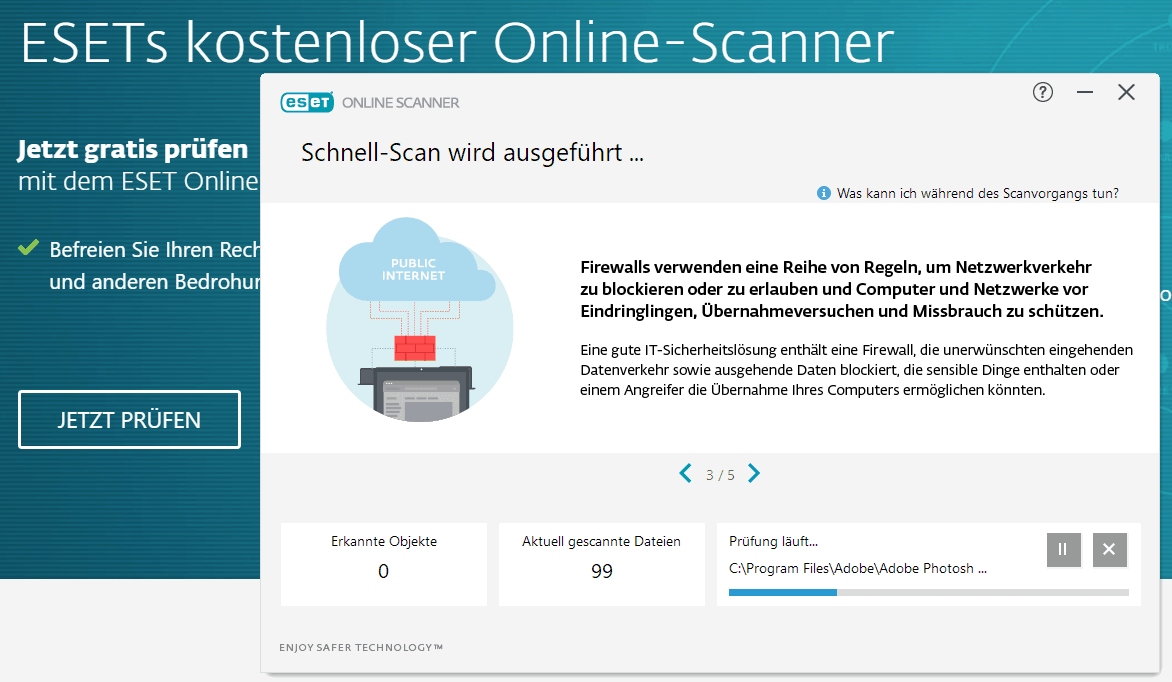Screen dimensions: 1172x682
Task: Click the detected objects value "0"
Action: click(x=383, y=571)
